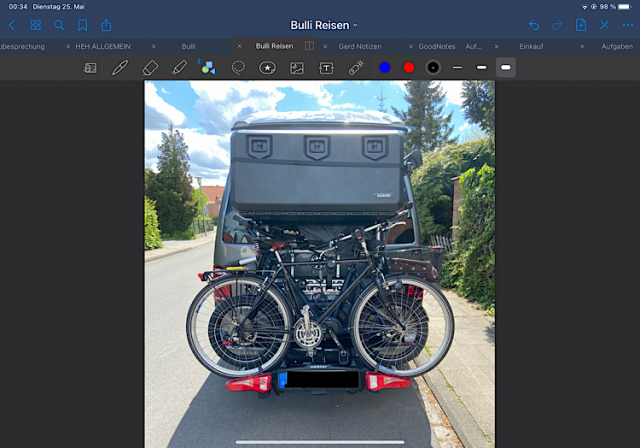Activate the Shapes tool
The height and width of the screenshot is (448, 640).
(x=207, y=67)
